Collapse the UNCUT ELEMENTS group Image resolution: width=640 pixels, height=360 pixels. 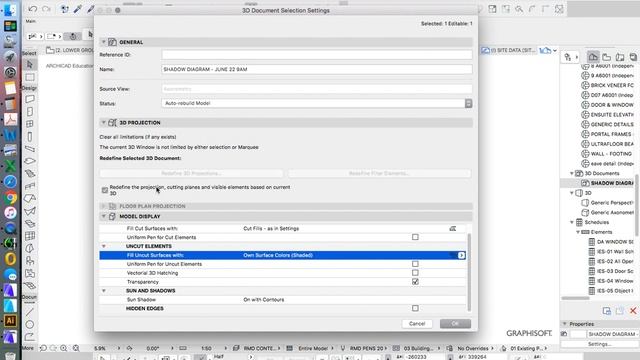(x=104, y=246)
